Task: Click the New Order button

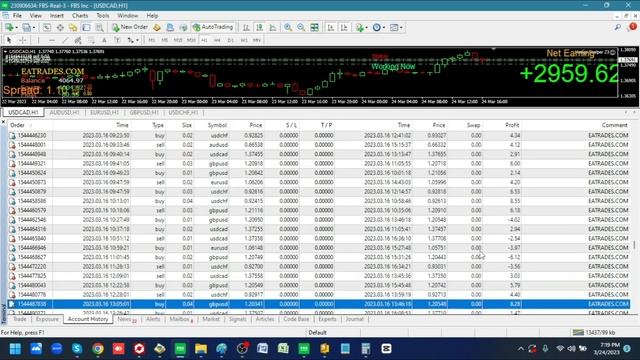Action: (x=130, y=27)
